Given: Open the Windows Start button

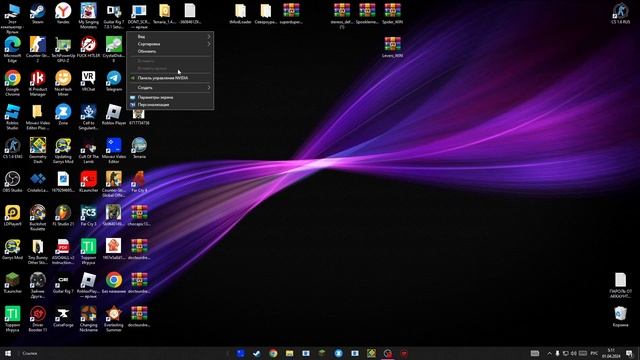Looking at the screenshot, I should (x=8, y=353).
